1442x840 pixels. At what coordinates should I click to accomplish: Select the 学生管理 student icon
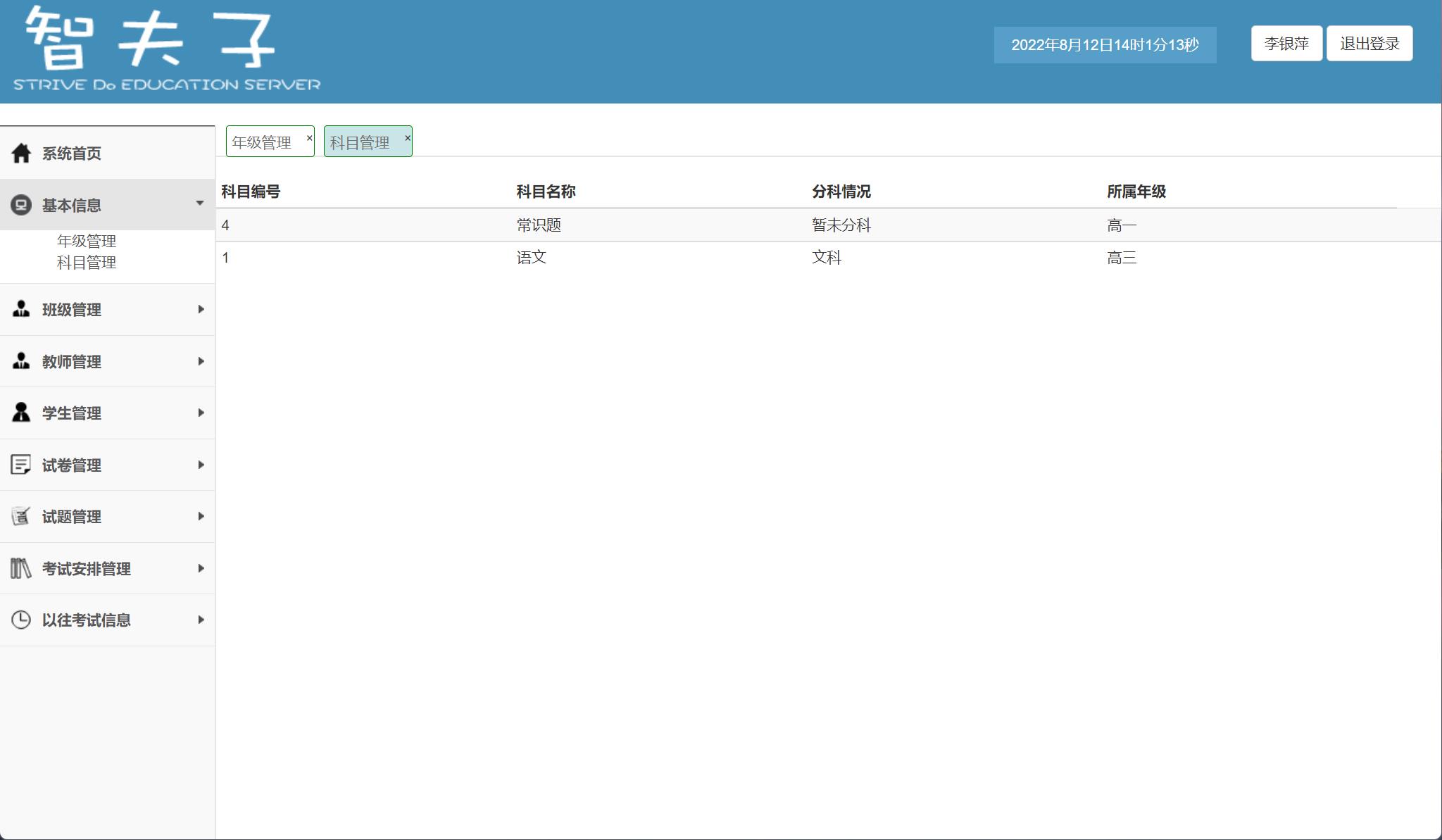pos(20,413)
